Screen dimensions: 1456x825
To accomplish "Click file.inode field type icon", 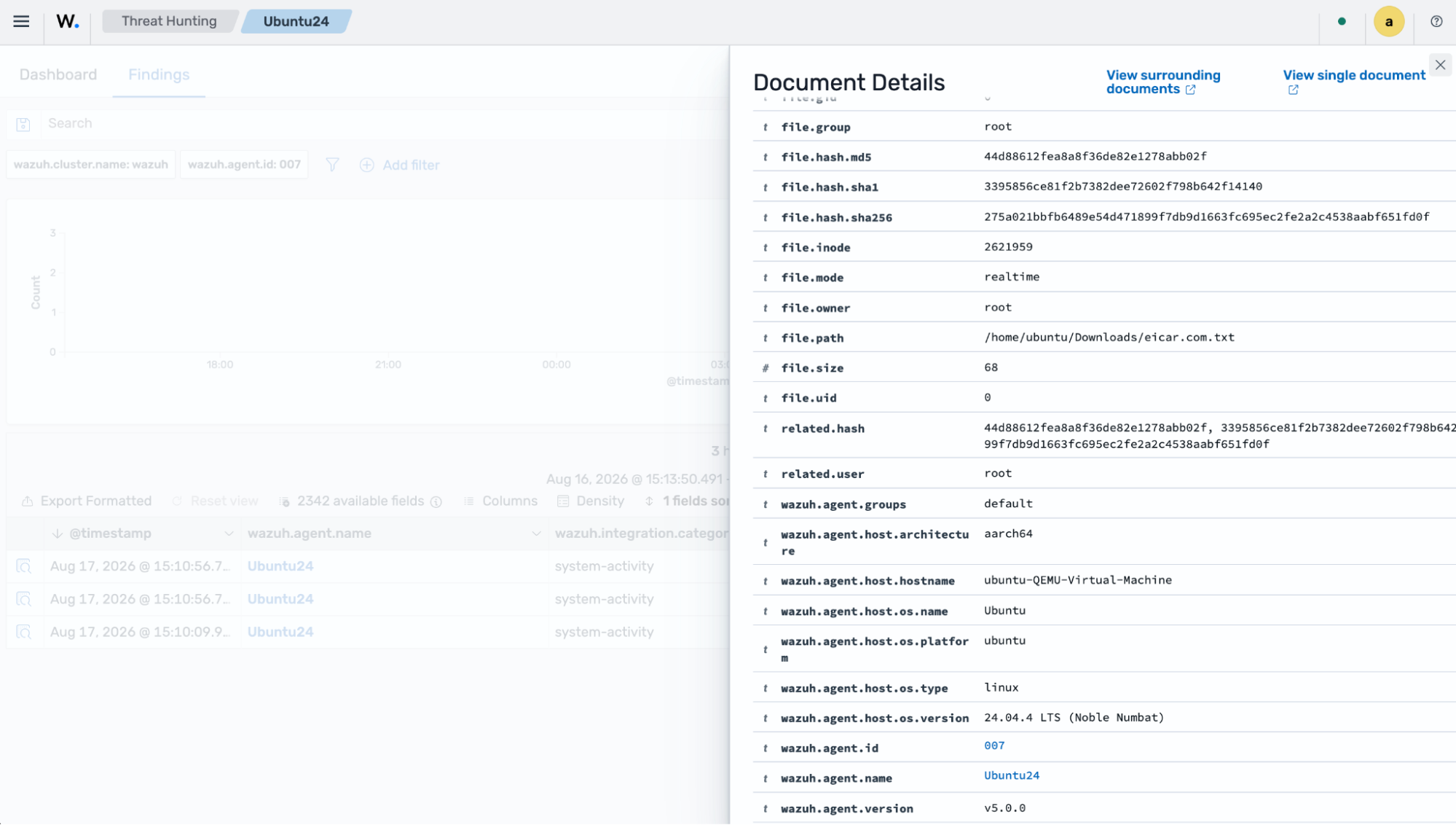I will coord(765,248).
